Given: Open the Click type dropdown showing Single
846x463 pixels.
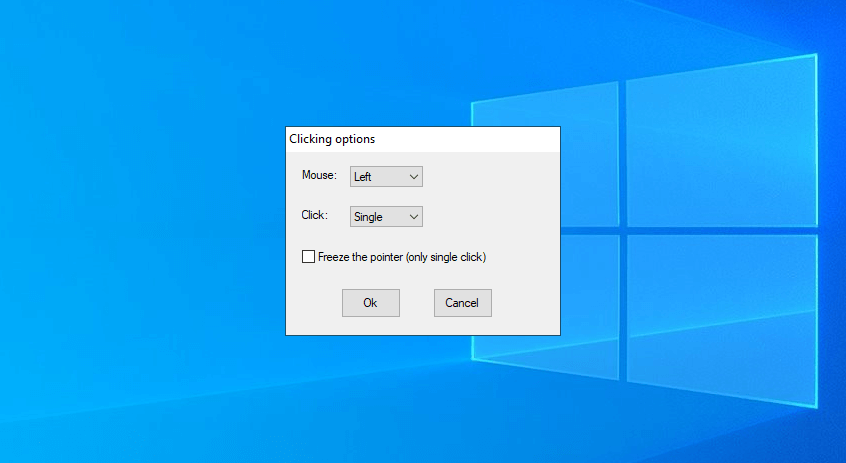Looking at the screenshot, I should pyautogui.click(x=386, y=216).
